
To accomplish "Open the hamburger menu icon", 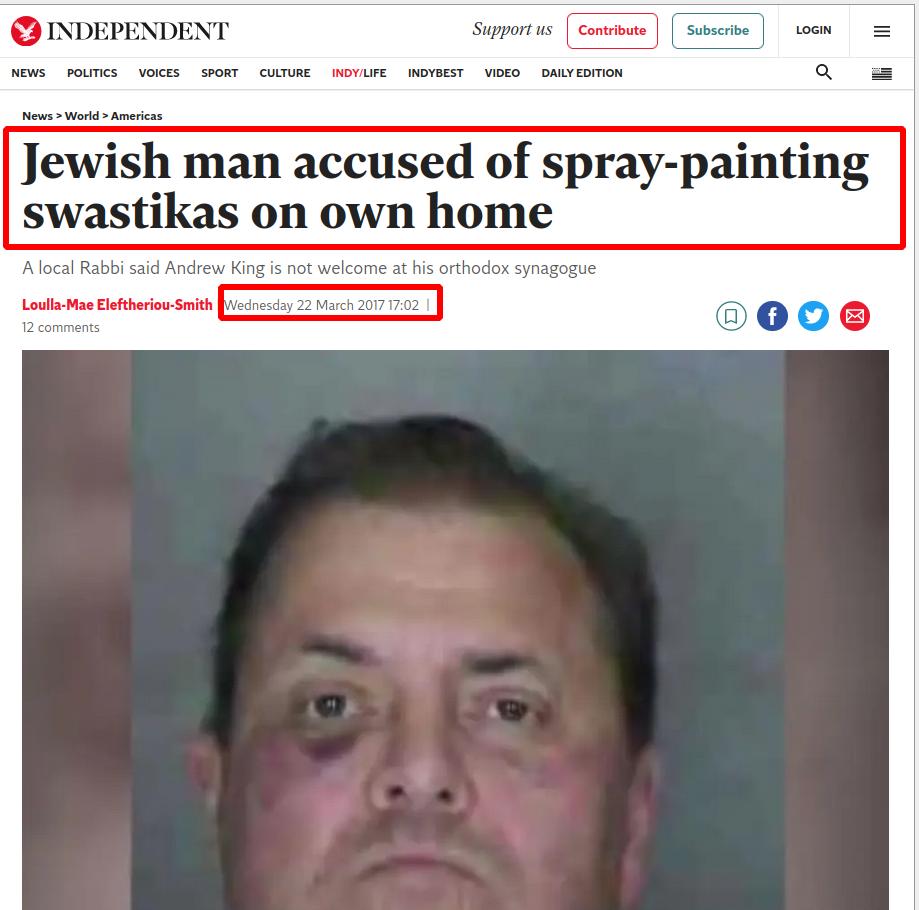I will [881, 31].
